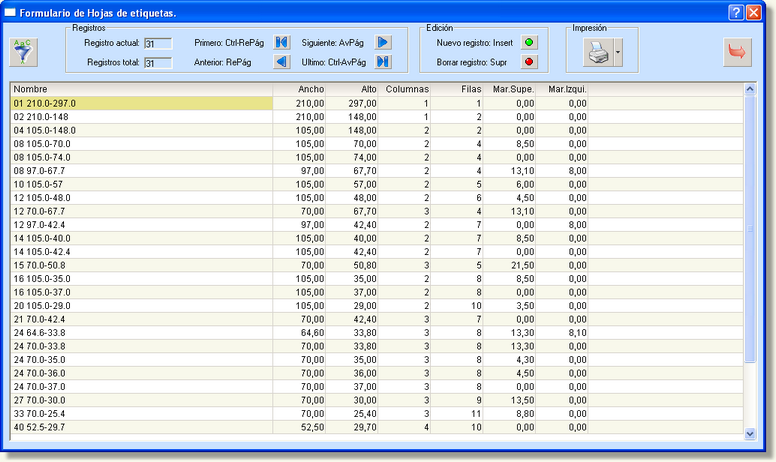The image size is (776, 462).
Task: Select row '40 52.5-29.7'
Action: pos(377,427)
